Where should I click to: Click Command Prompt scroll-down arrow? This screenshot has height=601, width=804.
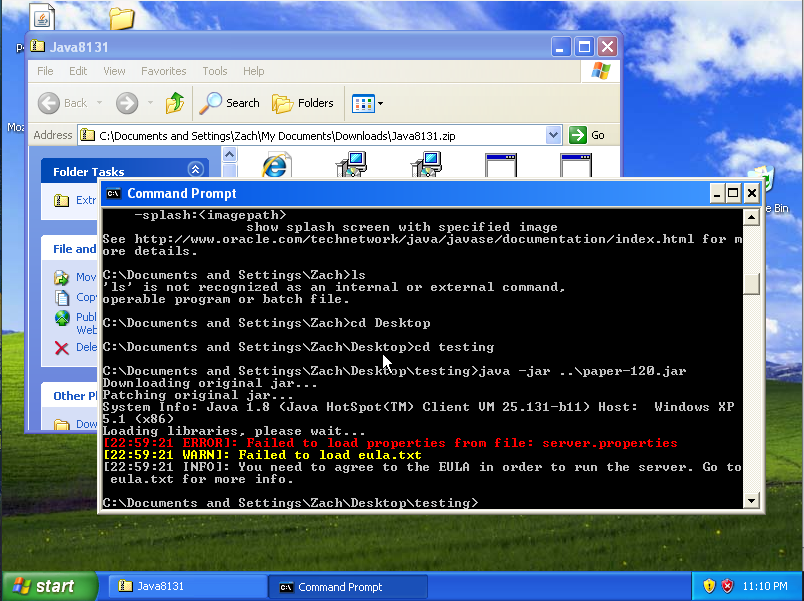(751, 500)
